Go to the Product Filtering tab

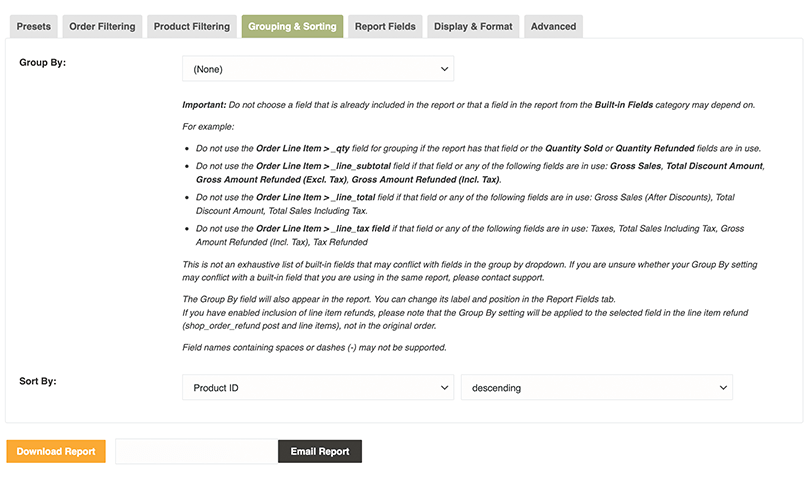pos(192,27)
